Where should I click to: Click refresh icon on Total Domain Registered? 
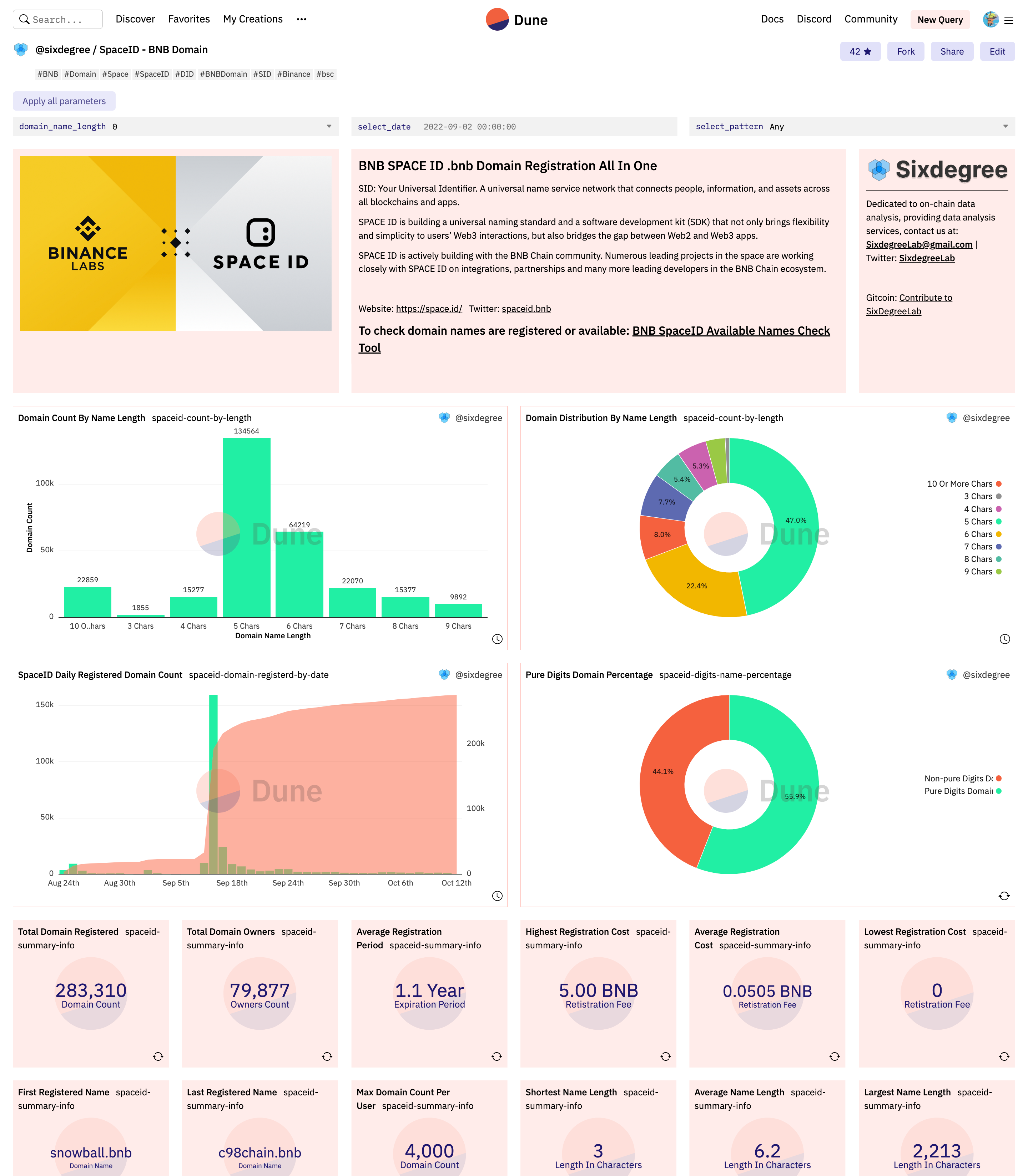(x=158, y=1056)
